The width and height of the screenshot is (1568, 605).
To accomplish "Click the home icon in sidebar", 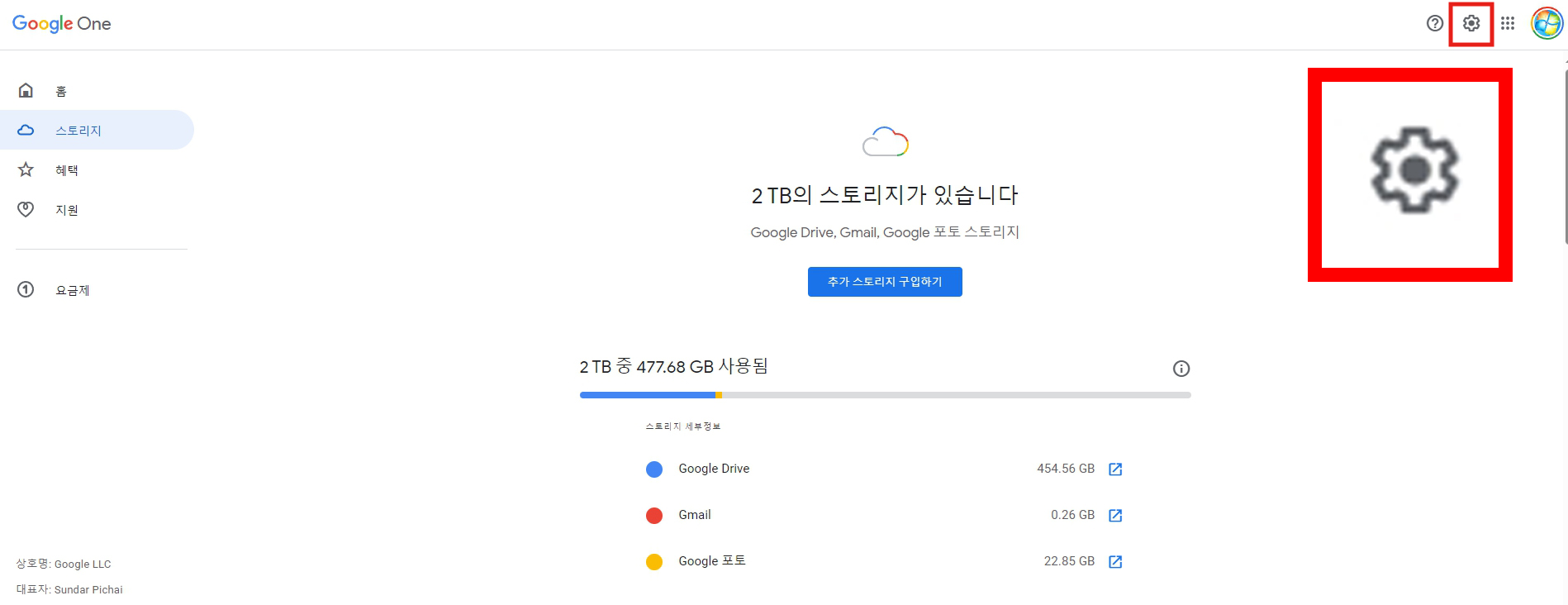I will [x=26, y=90].
